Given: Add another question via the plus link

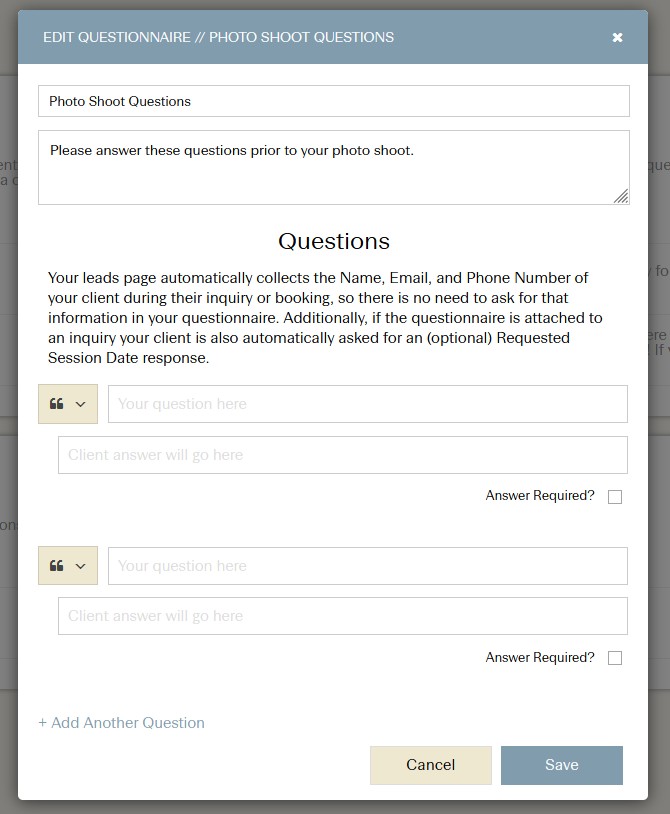Looking at the screenshot, I should pos(121,723).
